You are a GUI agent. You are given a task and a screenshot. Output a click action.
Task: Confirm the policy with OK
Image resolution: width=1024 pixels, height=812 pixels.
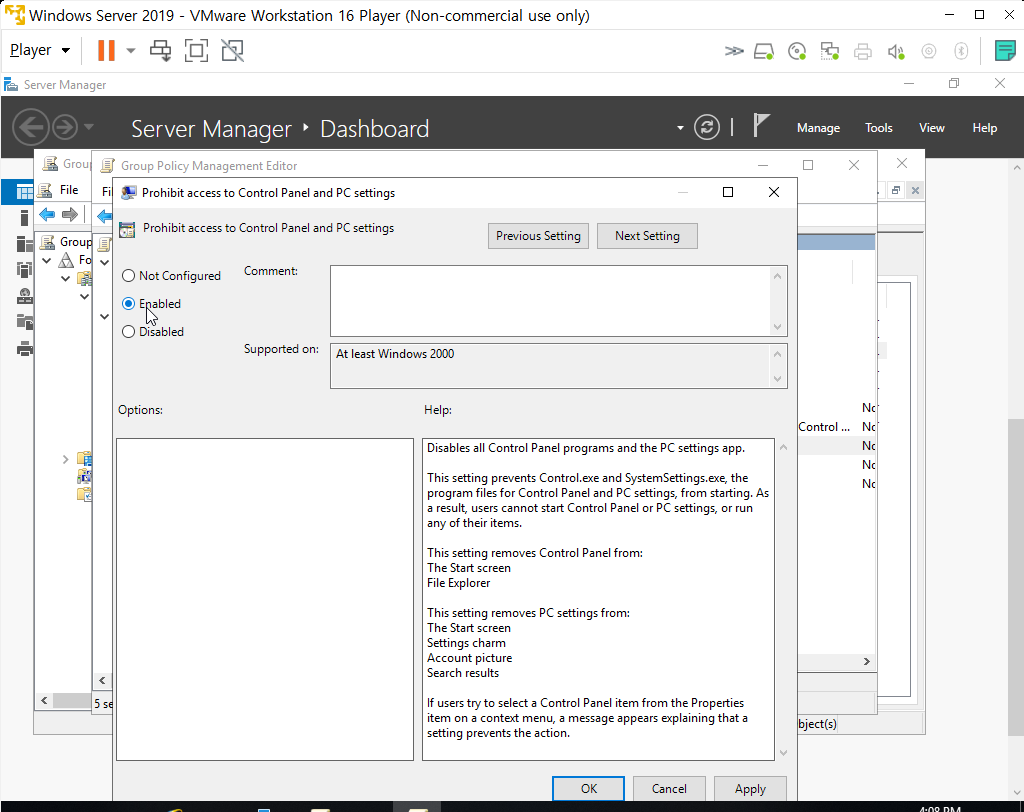click(588, 788)
